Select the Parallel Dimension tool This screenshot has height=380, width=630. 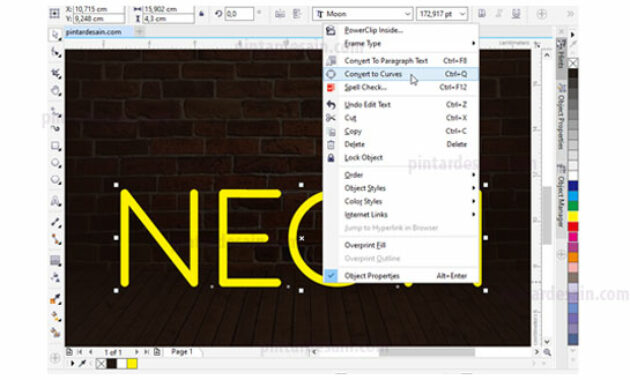point(55,222)
